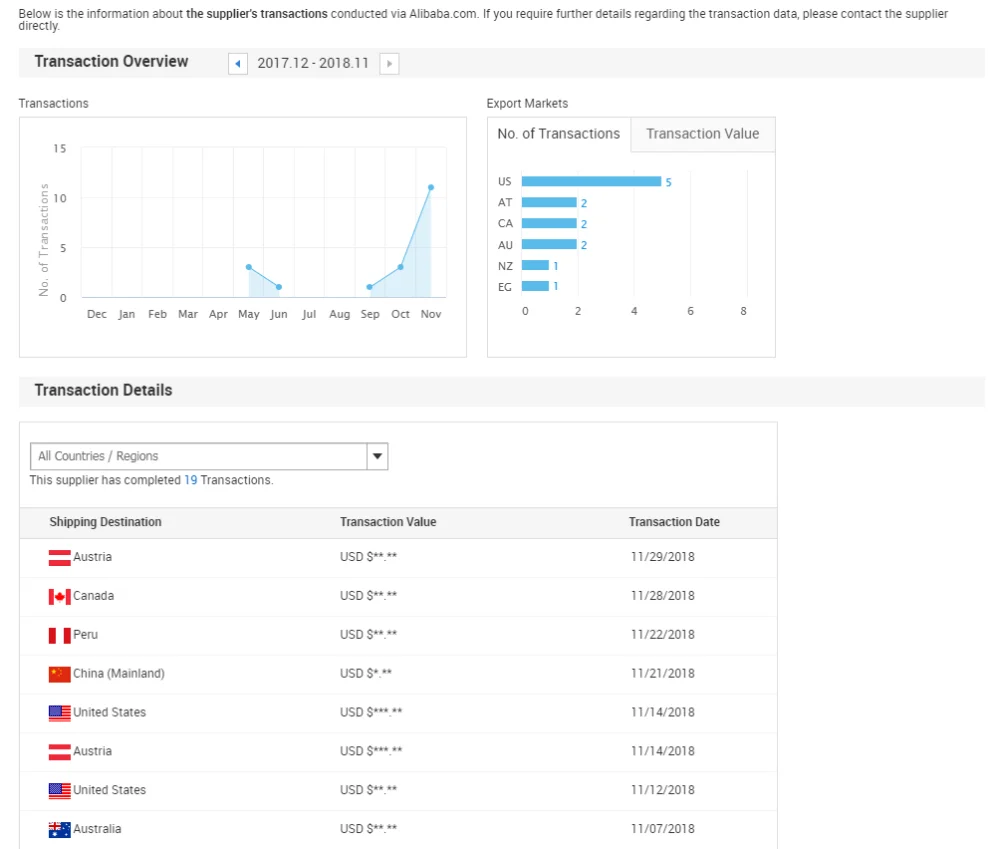
Task: Click the Austria flag icon in the first row
Action: click(59, 557)
